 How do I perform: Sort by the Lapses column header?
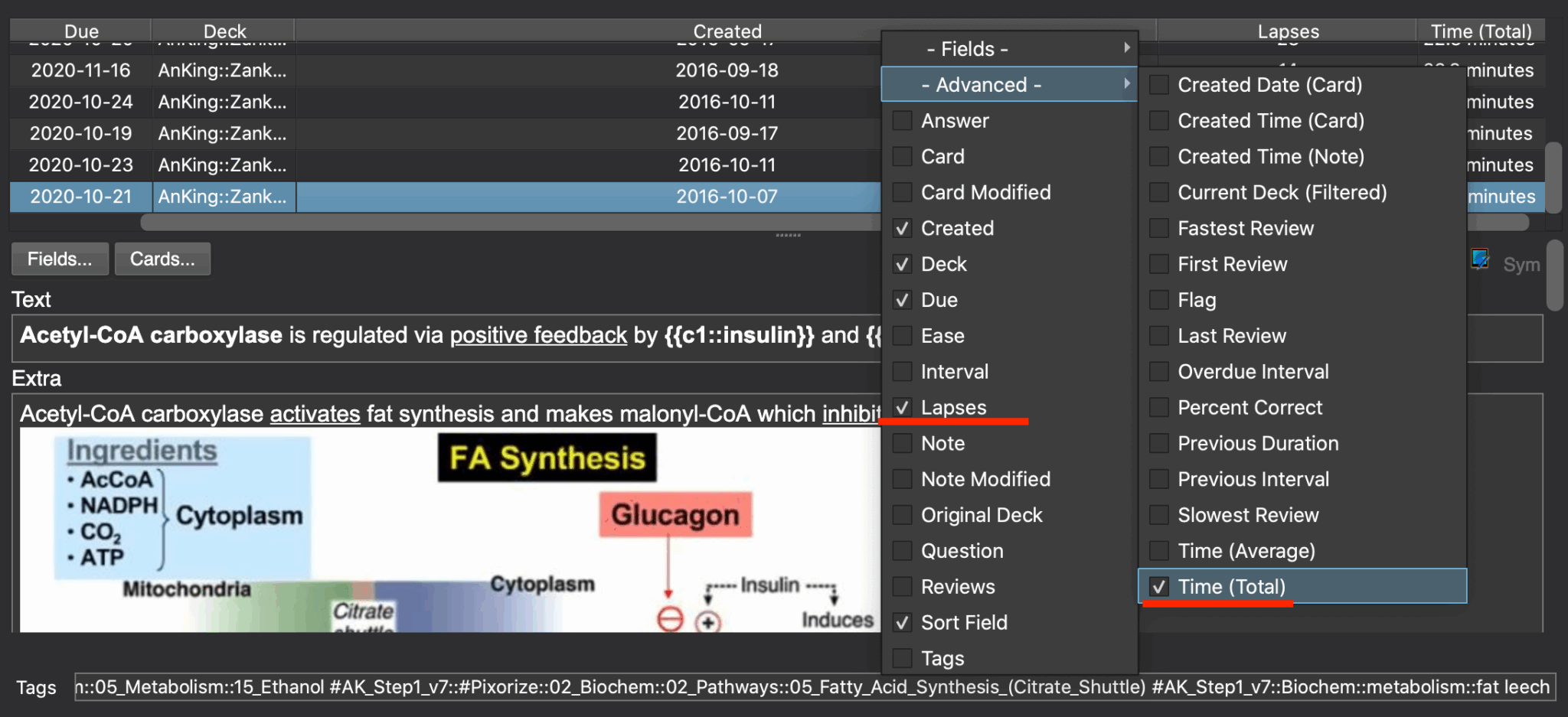coord(1288,31)
